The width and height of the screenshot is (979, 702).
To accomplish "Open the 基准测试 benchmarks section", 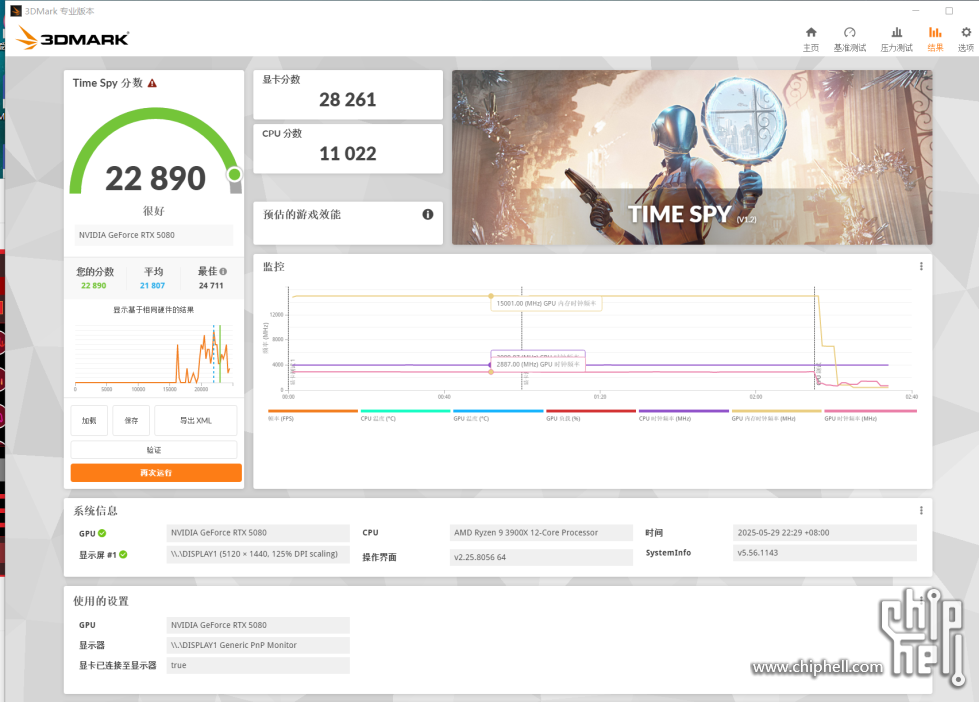I will (849, 39).
